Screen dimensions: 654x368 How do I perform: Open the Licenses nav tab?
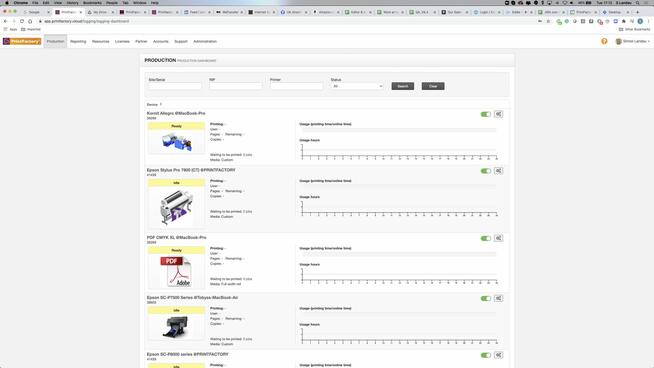click(122, 41)
